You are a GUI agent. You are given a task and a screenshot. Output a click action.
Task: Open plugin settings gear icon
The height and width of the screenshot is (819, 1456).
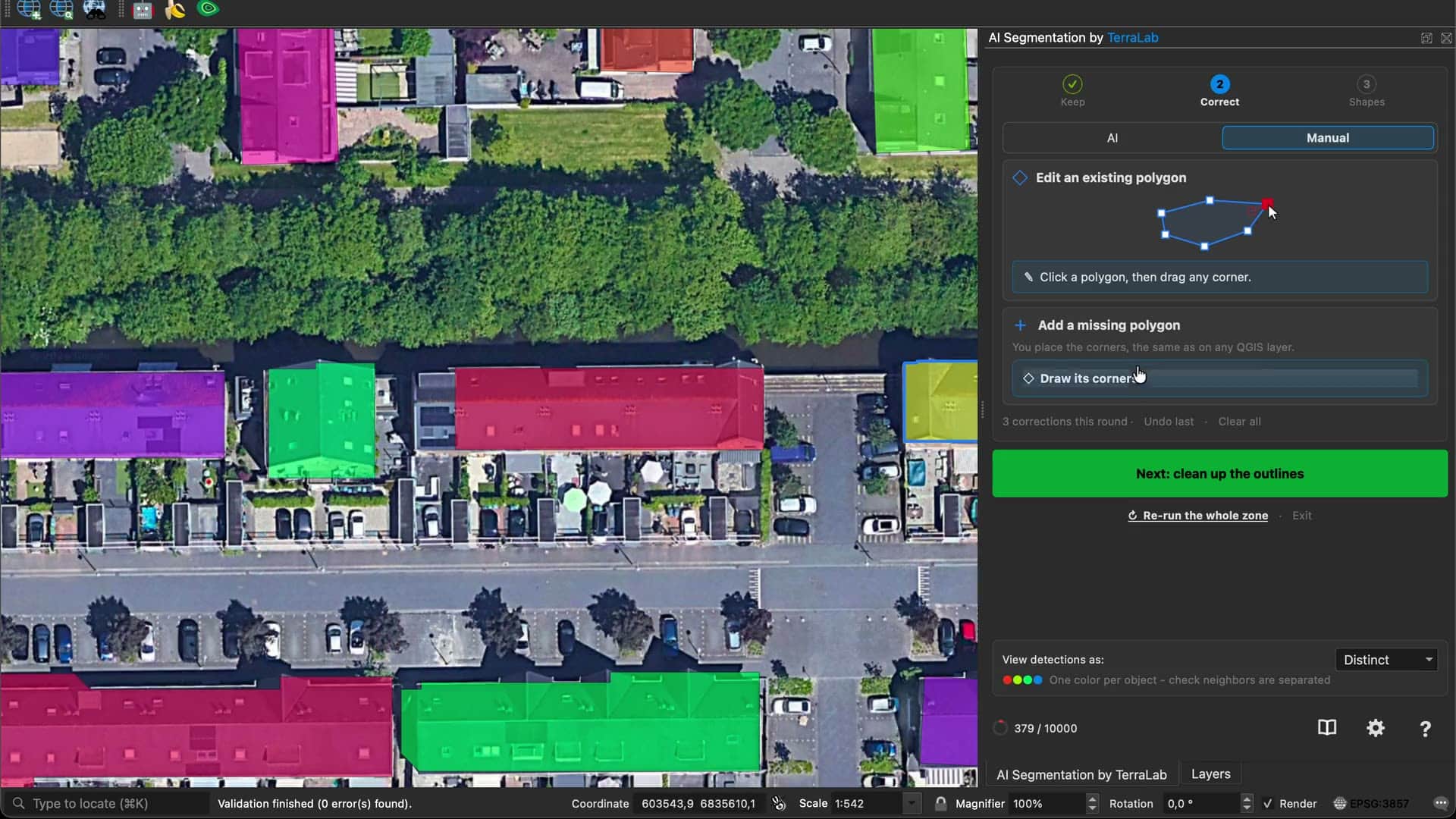[1376, 728]
